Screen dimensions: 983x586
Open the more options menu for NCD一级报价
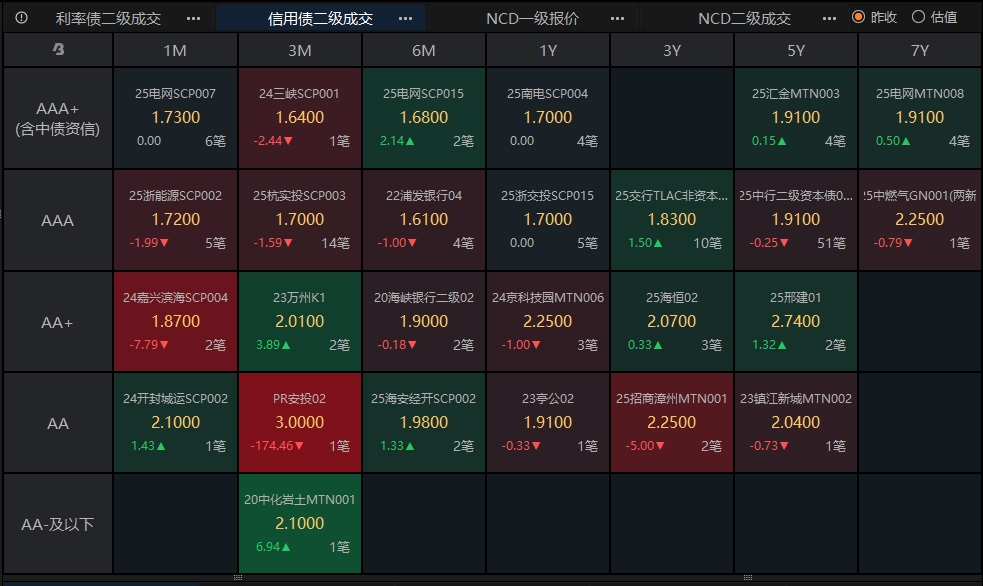pos(618,18)
